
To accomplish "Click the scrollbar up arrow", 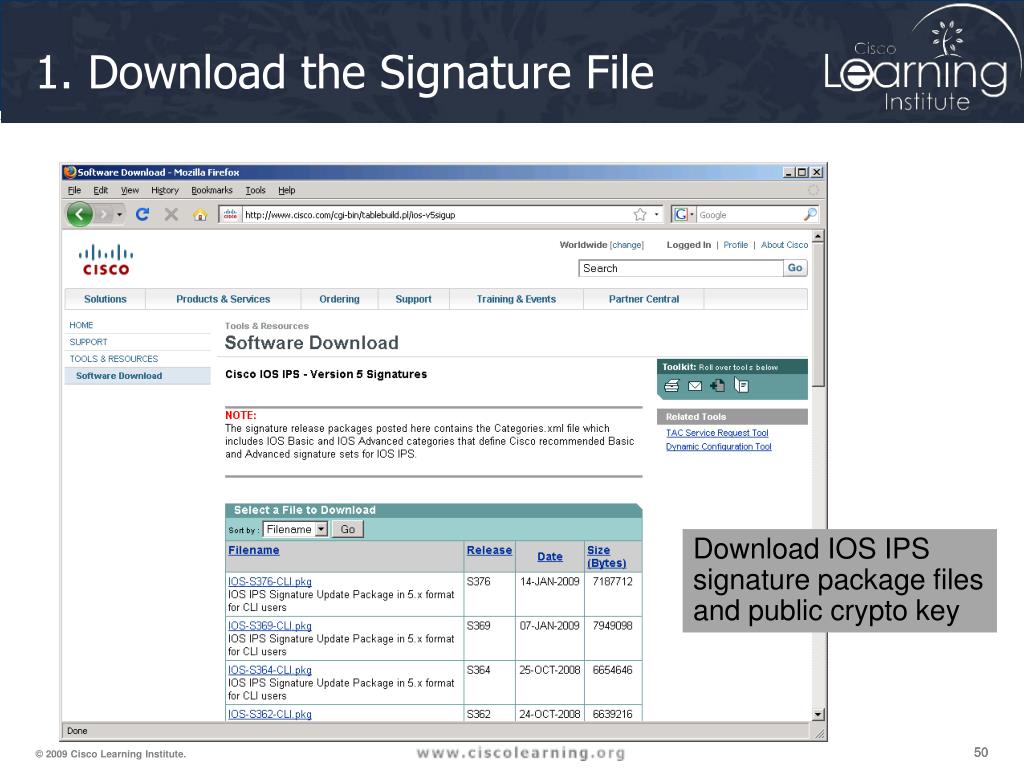I will (x=818, y=236).
